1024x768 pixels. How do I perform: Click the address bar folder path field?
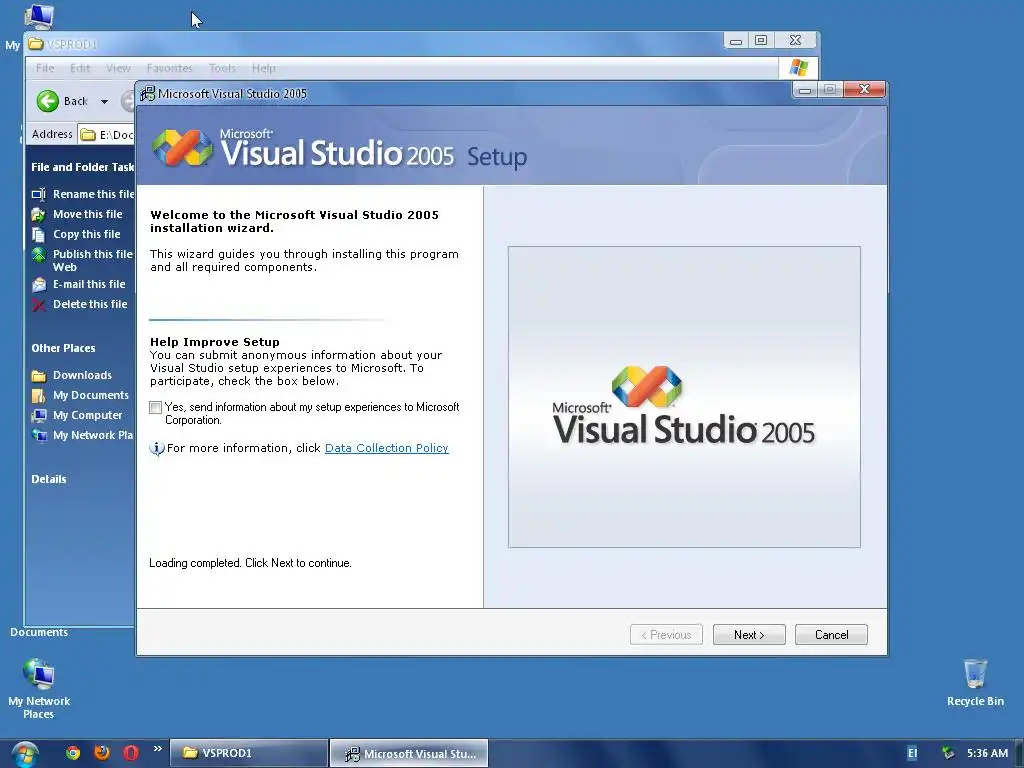108,135
